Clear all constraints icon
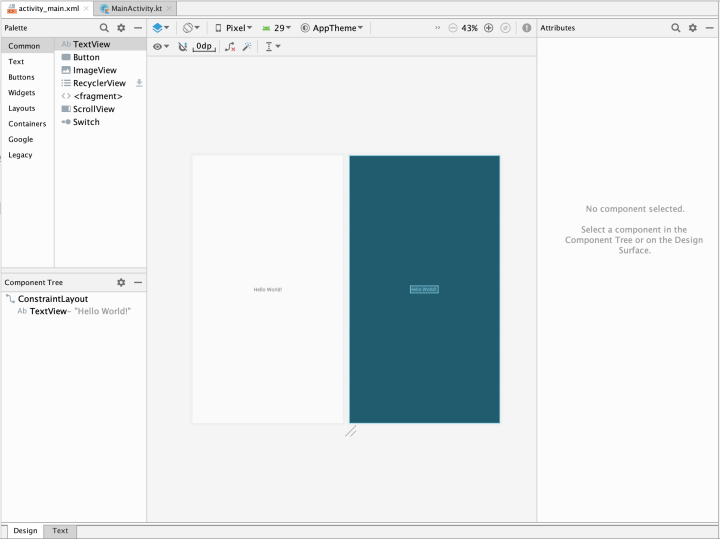Screen dimensions: 720x539 pos(230,46)
